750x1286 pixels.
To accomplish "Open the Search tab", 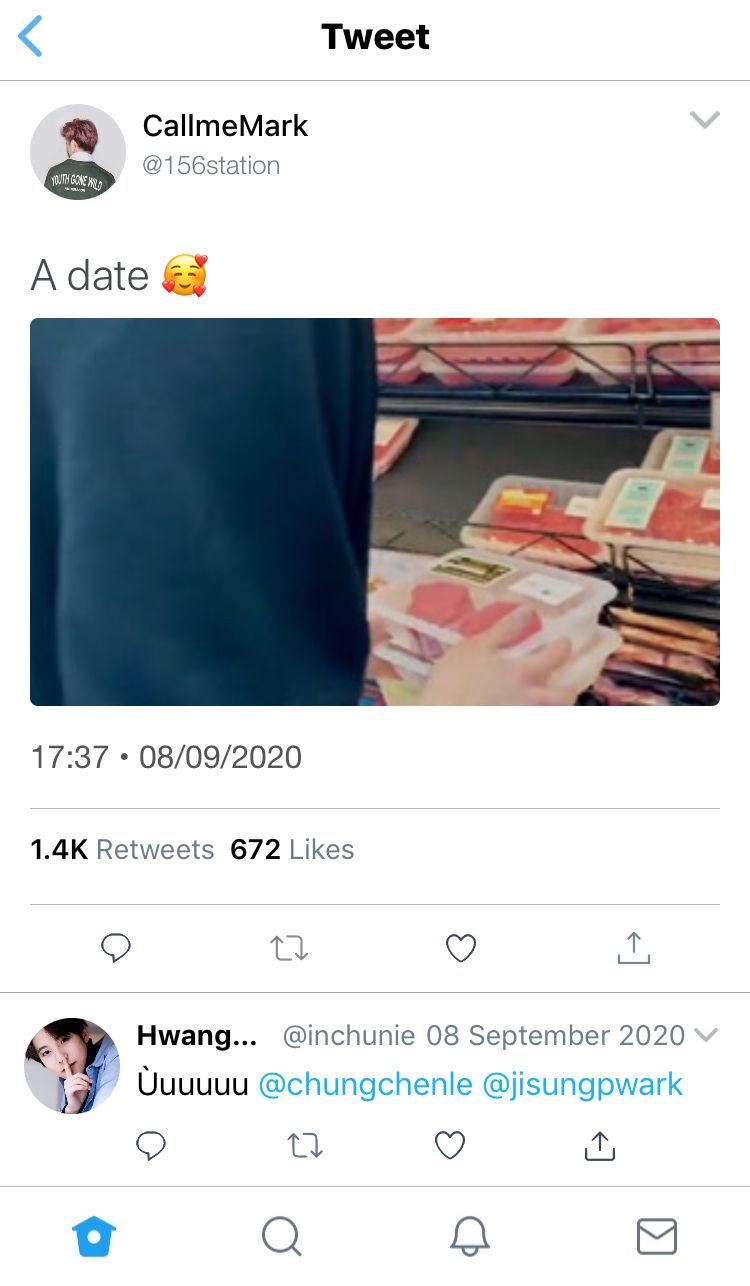I will click(281, 1237).
